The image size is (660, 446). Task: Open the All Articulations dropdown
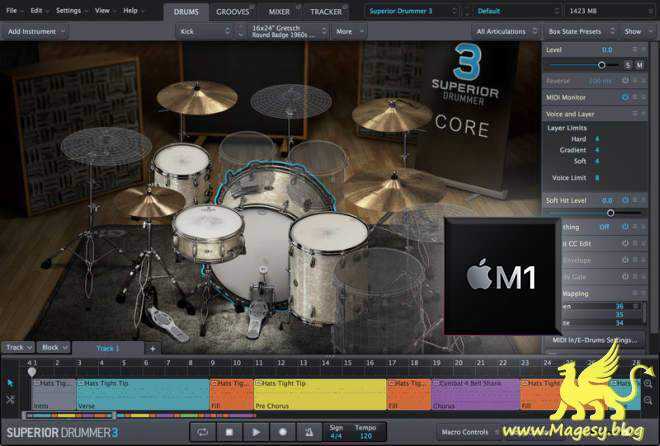tap(506, 32)
